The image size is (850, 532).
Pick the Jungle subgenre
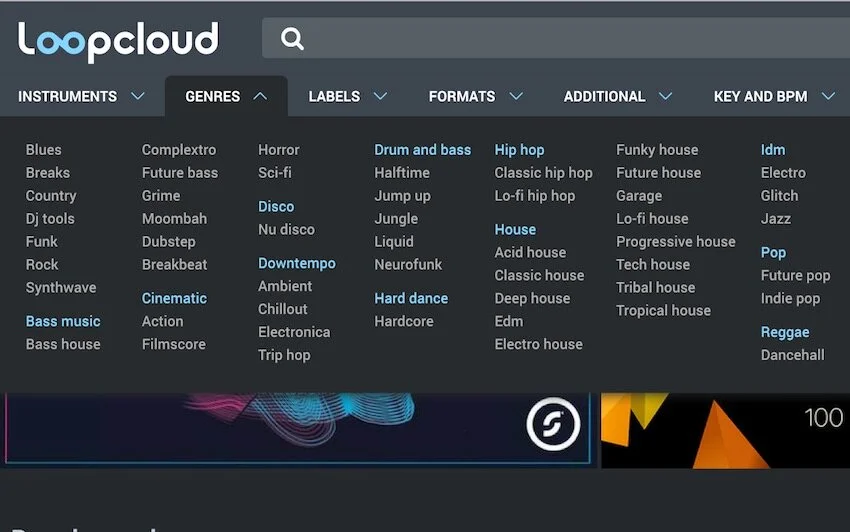(396, 219)
